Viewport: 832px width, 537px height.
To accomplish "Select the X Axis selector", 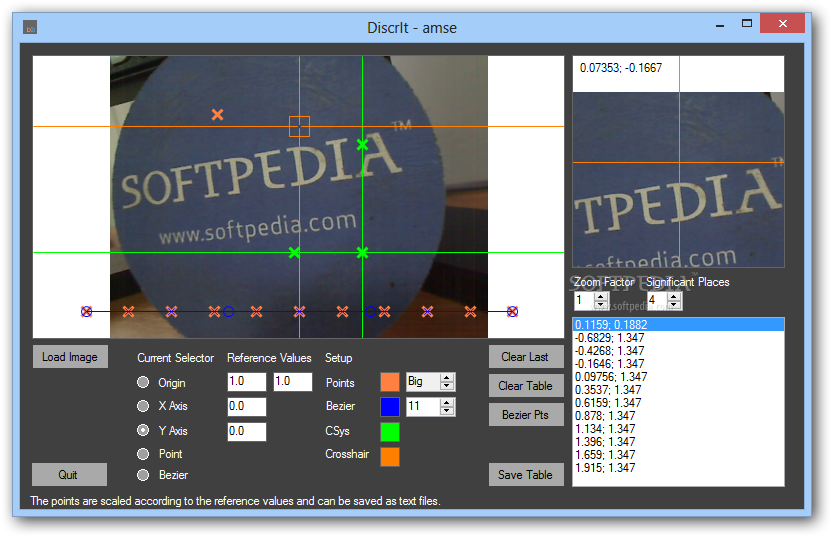I will (143, 406).
